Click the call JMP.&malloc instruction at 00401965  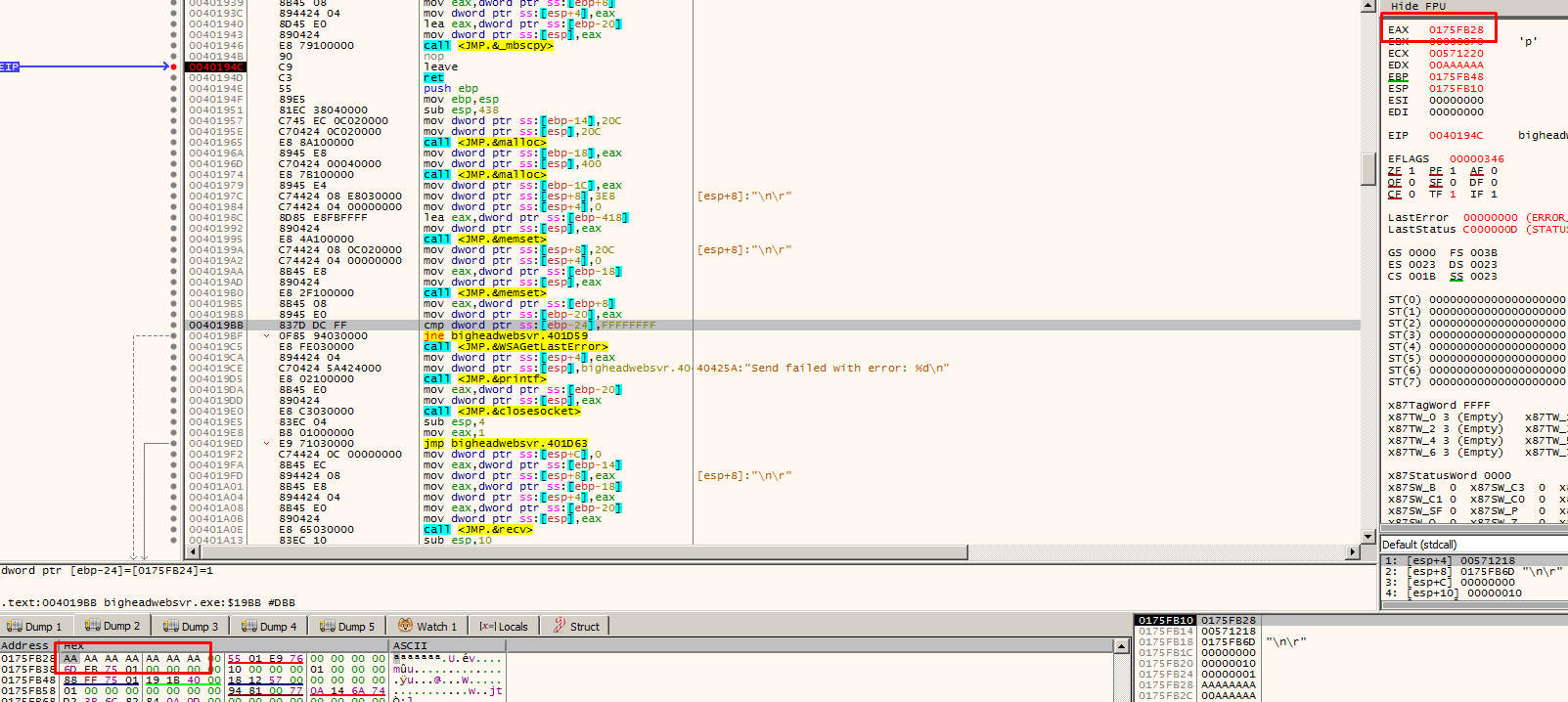click(x=484, y=143)
